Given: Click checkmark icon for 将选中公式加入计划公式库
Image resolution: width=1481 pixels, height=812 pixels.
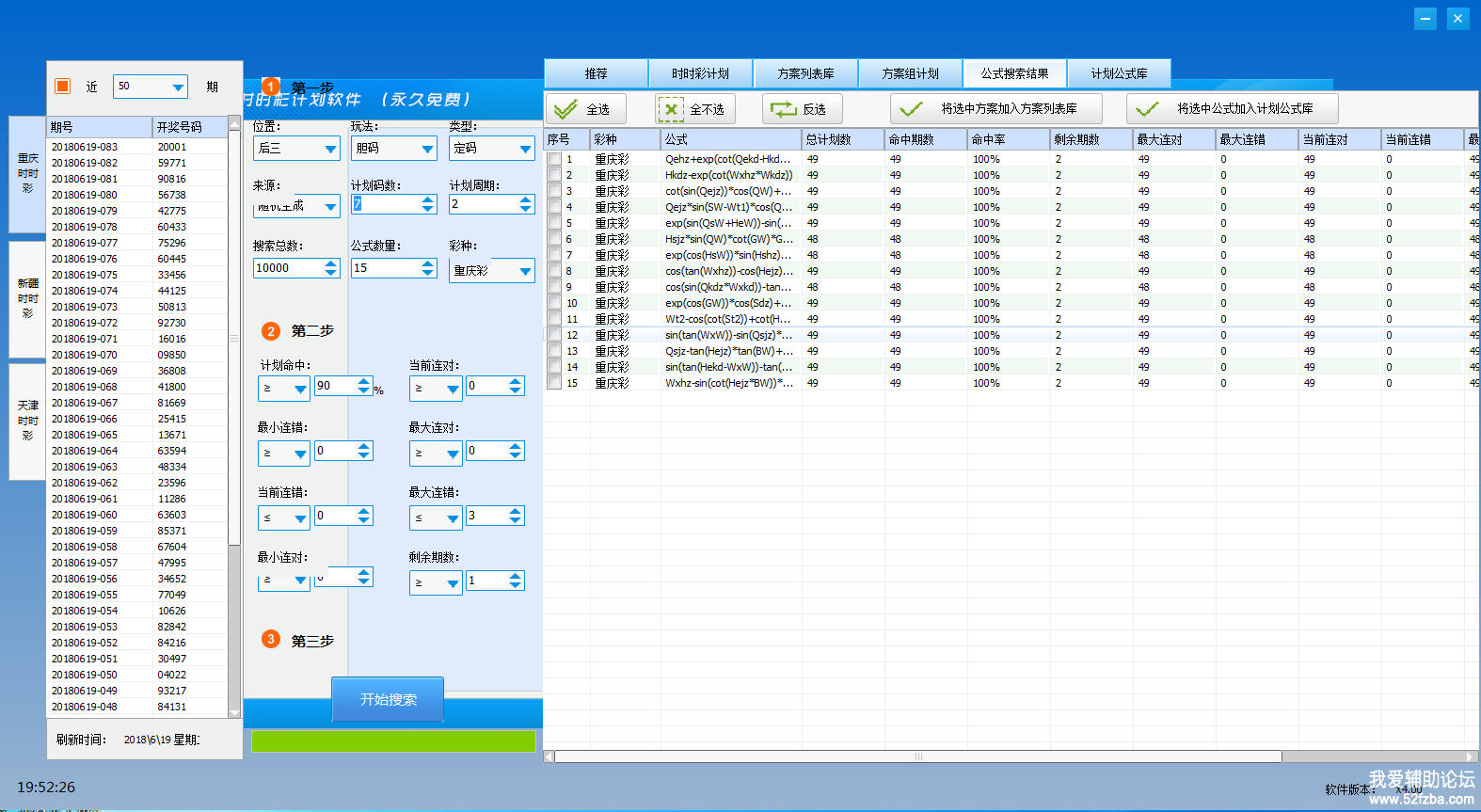Looking at the screenshot, I should (x=1147, y=109).
